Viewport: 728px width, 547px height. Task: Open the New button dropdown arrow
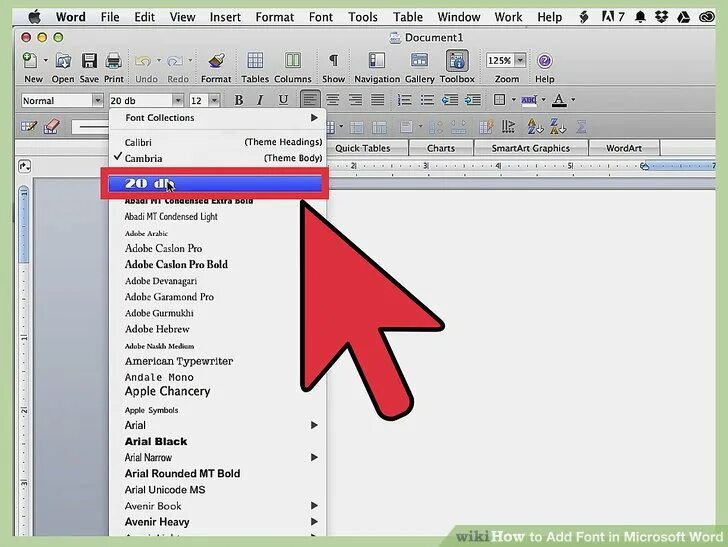pos(46,60)
